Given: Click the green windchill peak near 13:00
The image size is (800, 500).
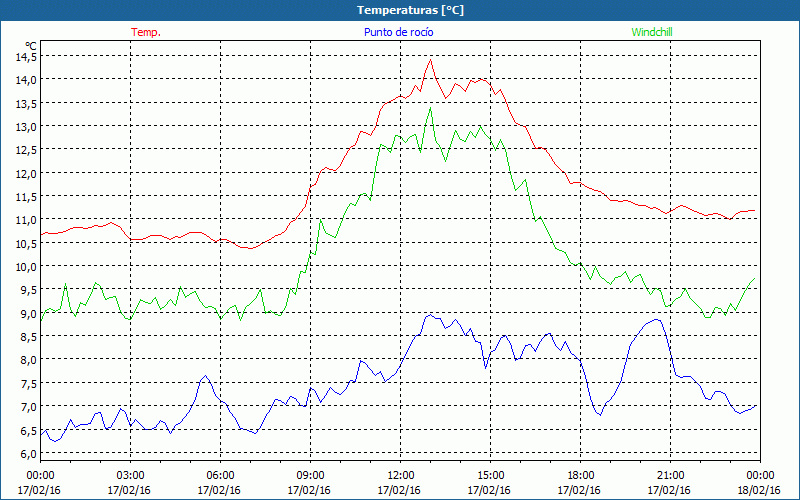Looking at the screenshot, I should pyautogui.click(x=431, y=108).
